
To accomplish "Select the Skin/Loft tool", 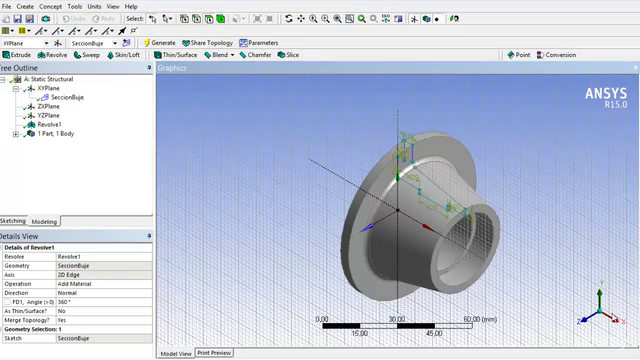I will (x=123, y=55).
